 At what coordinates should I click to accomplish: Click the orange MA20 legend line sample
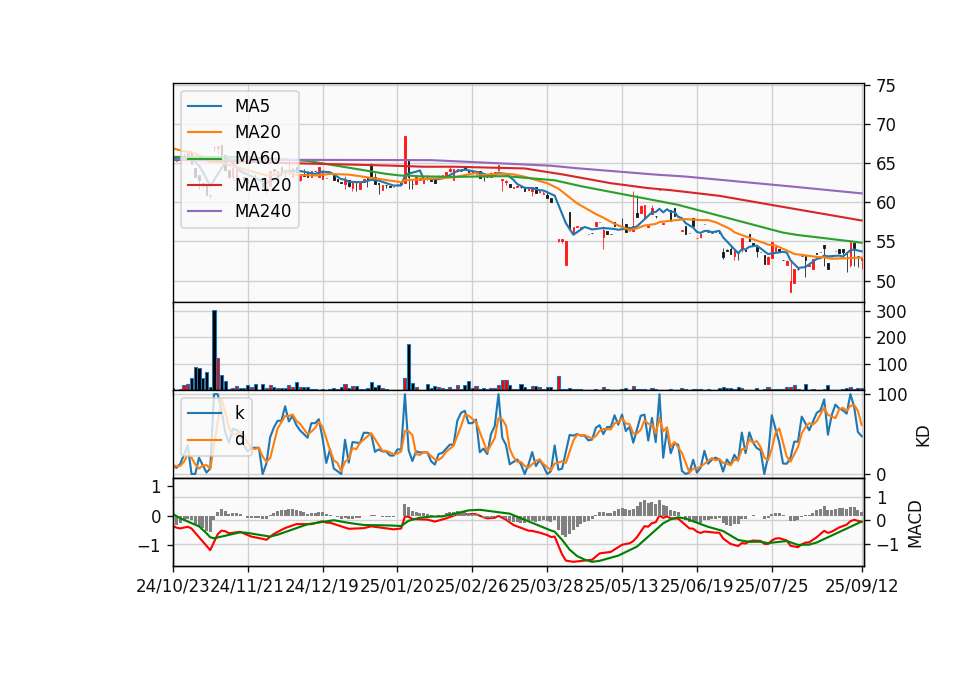pos(204,132)
